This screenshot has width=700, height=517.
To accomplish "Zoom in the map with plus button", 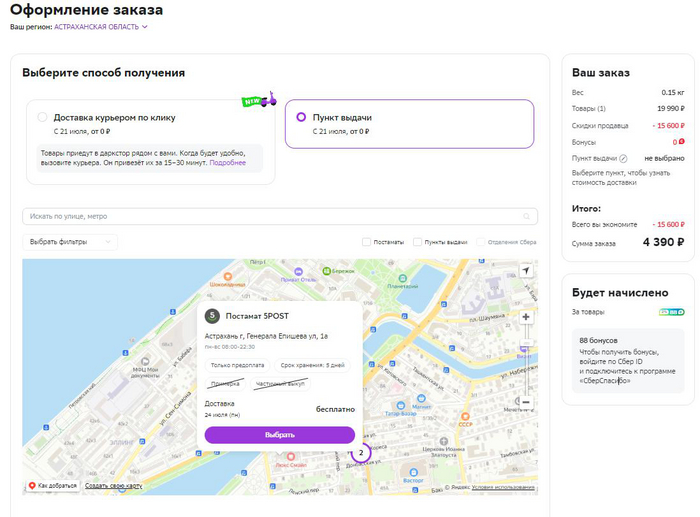I will [526, 317].
